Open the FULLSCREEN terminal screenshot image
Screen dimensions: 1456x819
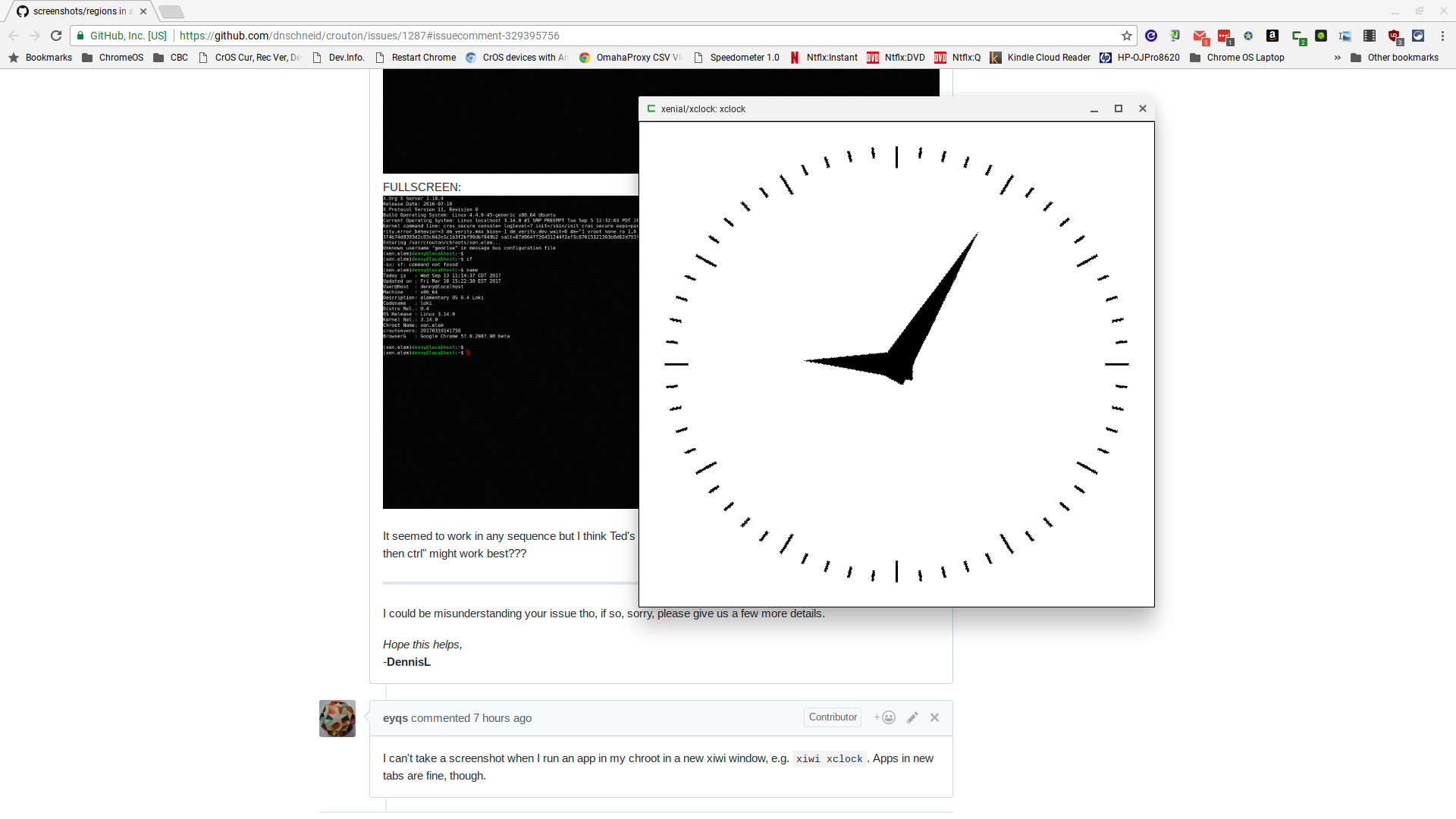pyautogui.click(x=510, y=353)
